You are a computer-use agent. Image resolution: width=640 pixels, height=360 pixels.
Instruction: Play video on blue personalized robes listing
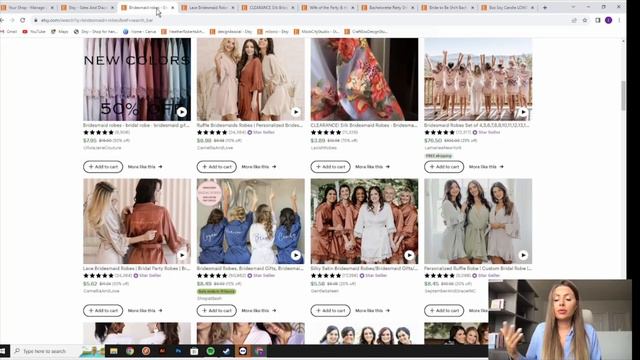(296, 255)
